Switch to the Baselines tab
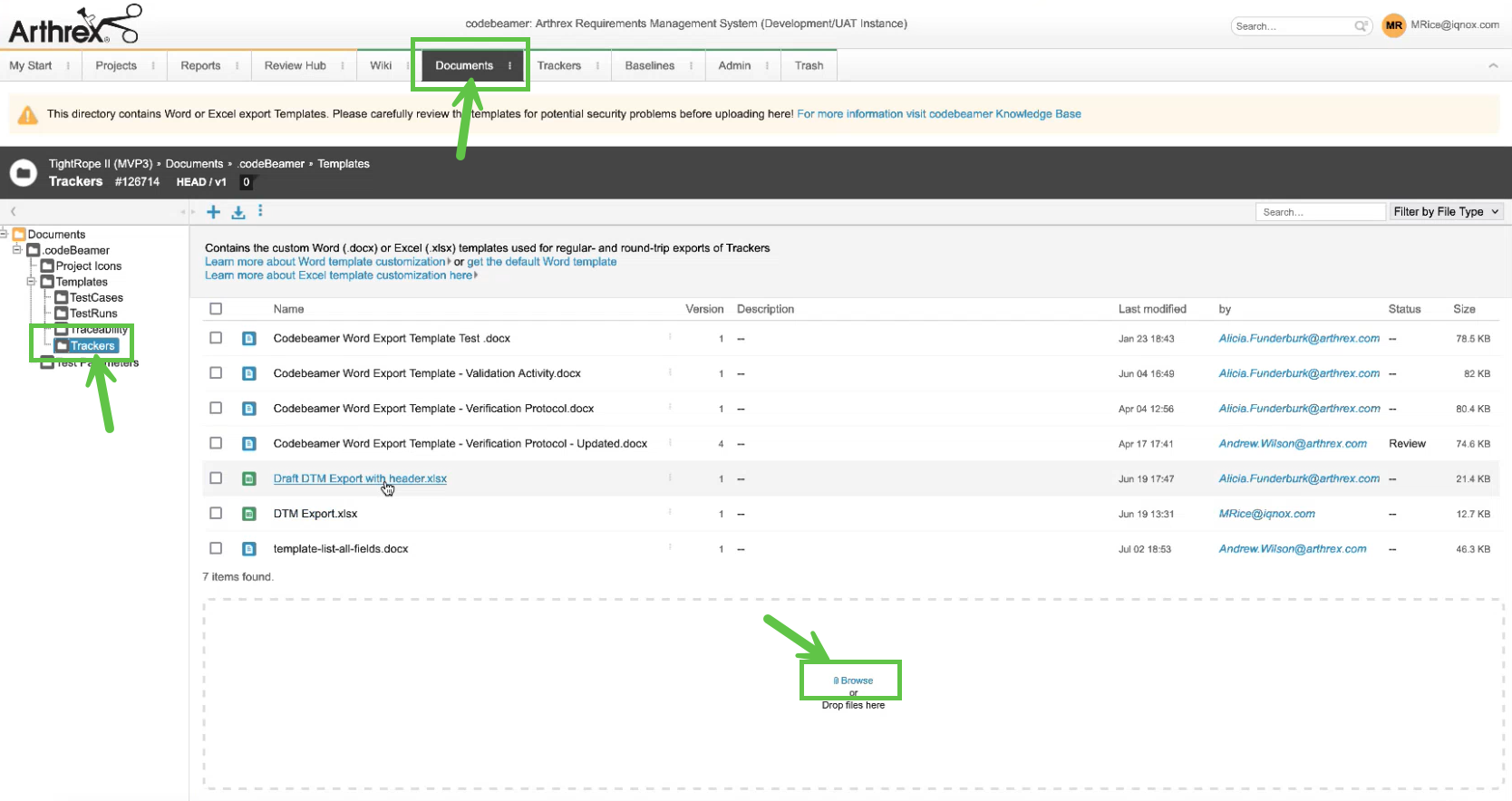The height and width of the screenshot is (801, 1512). [x=649, y=66]
